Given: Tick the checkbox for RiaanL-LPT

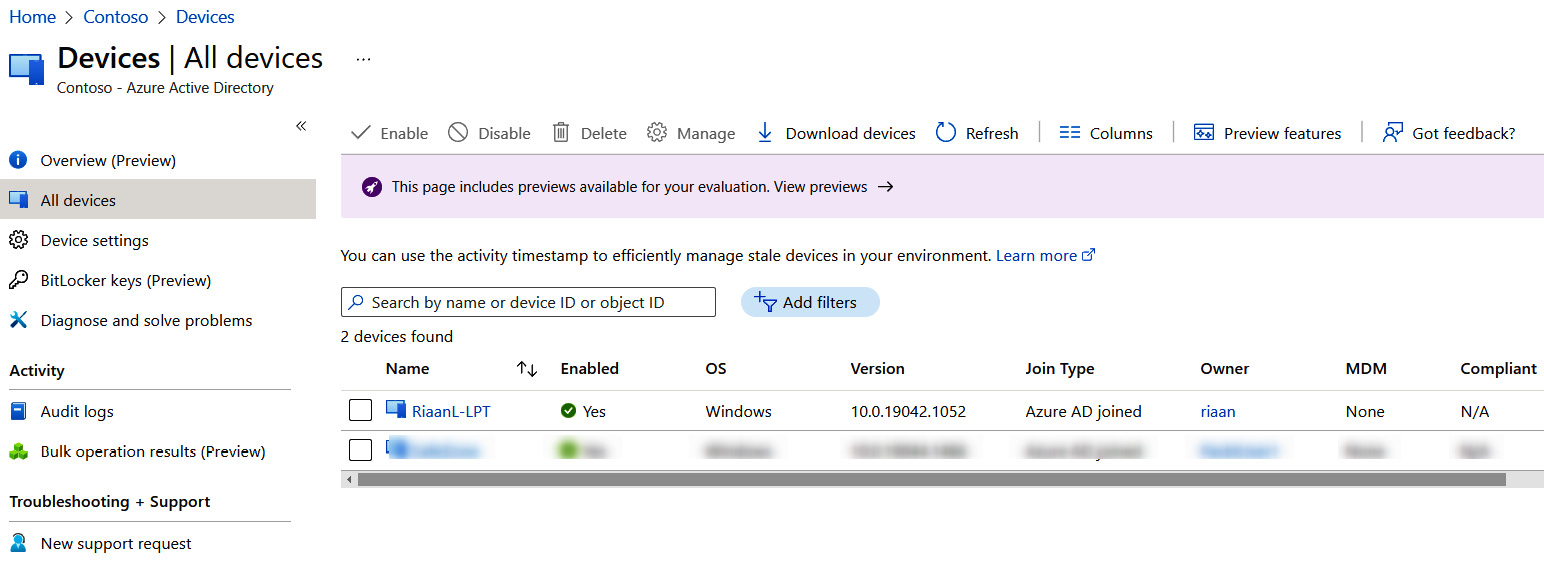Looking at the screenshot, I should [x=360, y=410].
